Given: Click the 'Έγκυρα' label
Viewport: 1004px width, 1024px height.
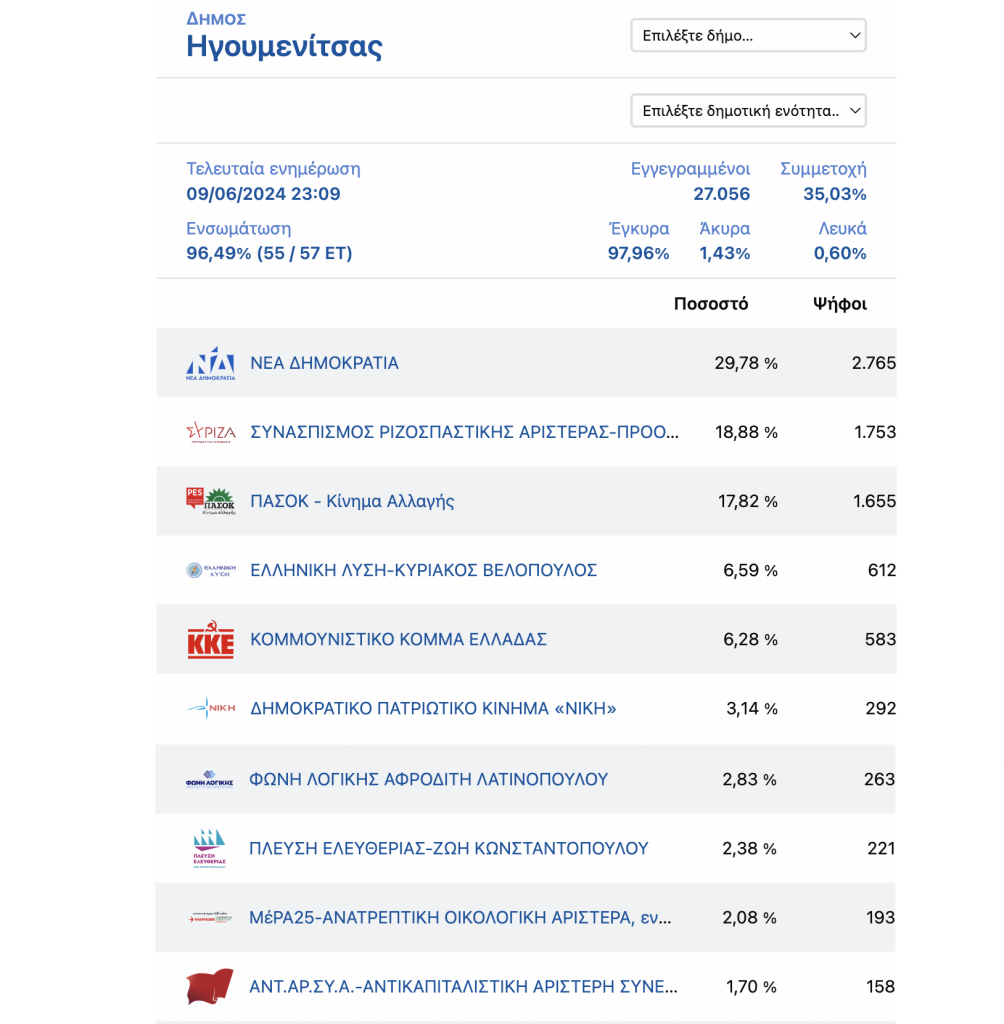Looking at the screenshot, I should click(638, 229).
